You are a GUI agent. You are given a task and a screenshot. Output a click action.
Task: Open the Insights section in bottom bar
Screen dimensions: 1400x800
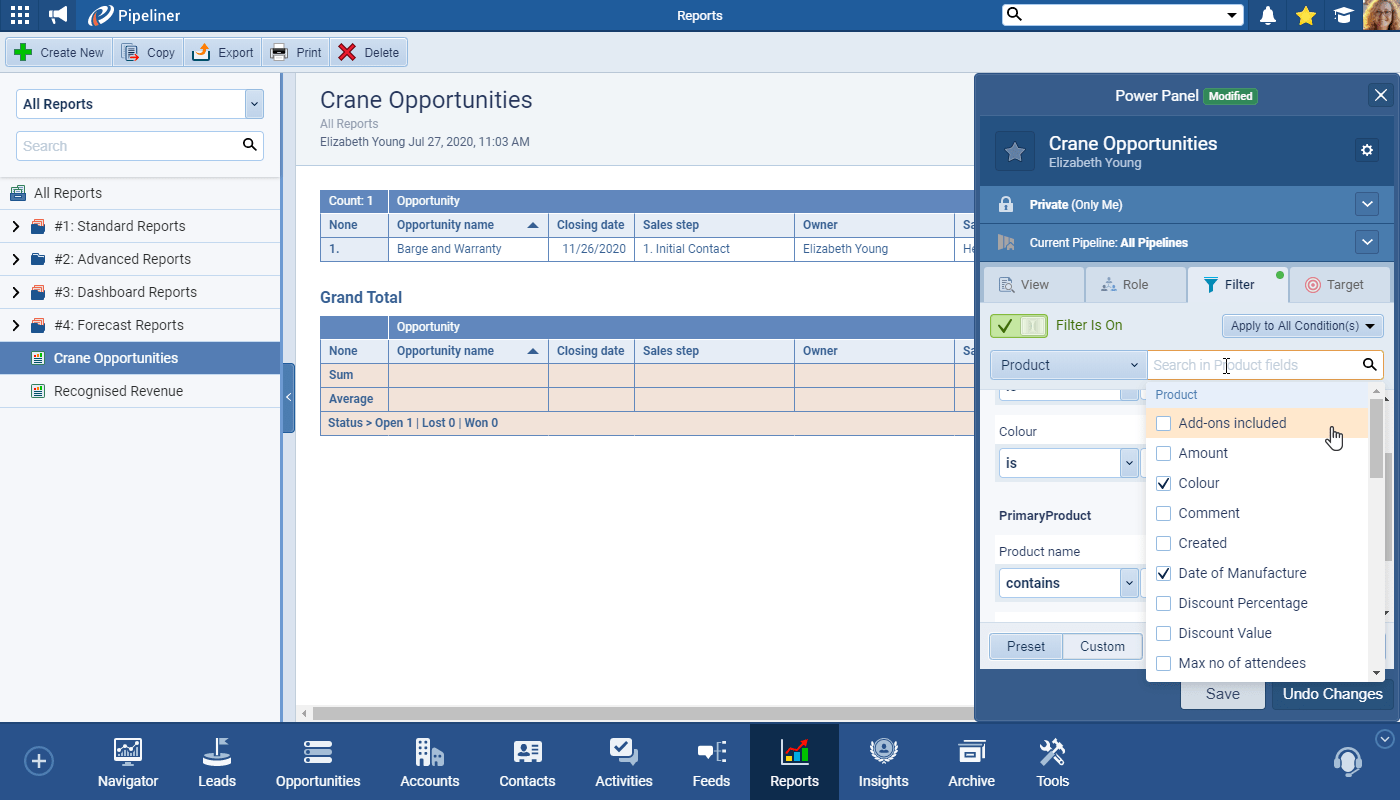883,762
